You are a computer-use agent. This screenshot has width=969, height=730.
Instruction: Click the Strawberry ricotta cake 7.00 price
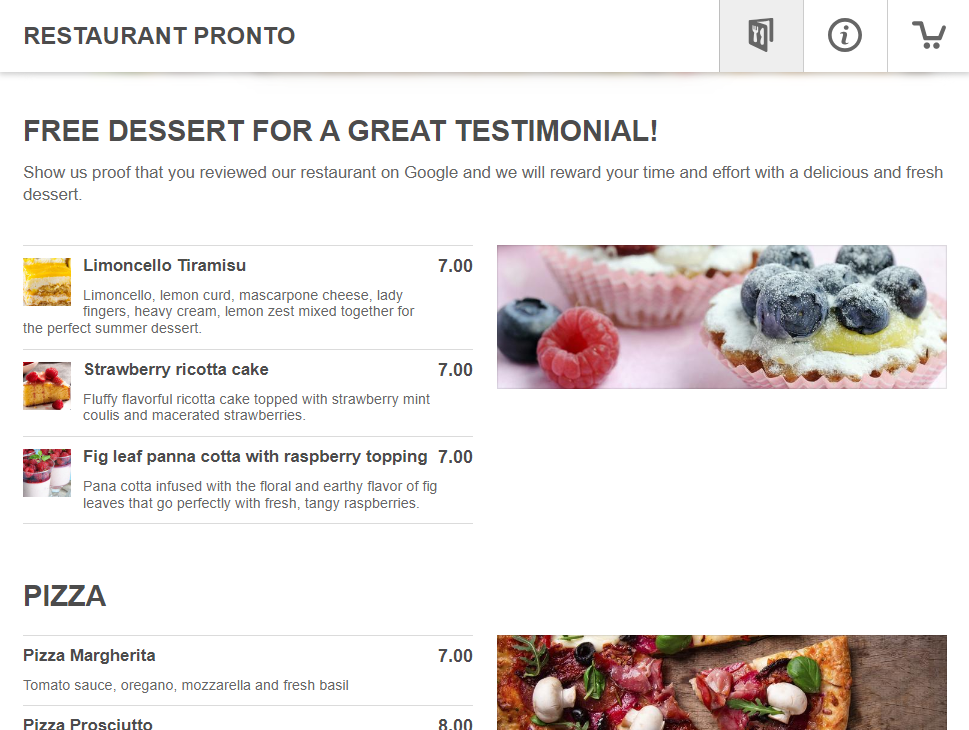click(455, 370)
